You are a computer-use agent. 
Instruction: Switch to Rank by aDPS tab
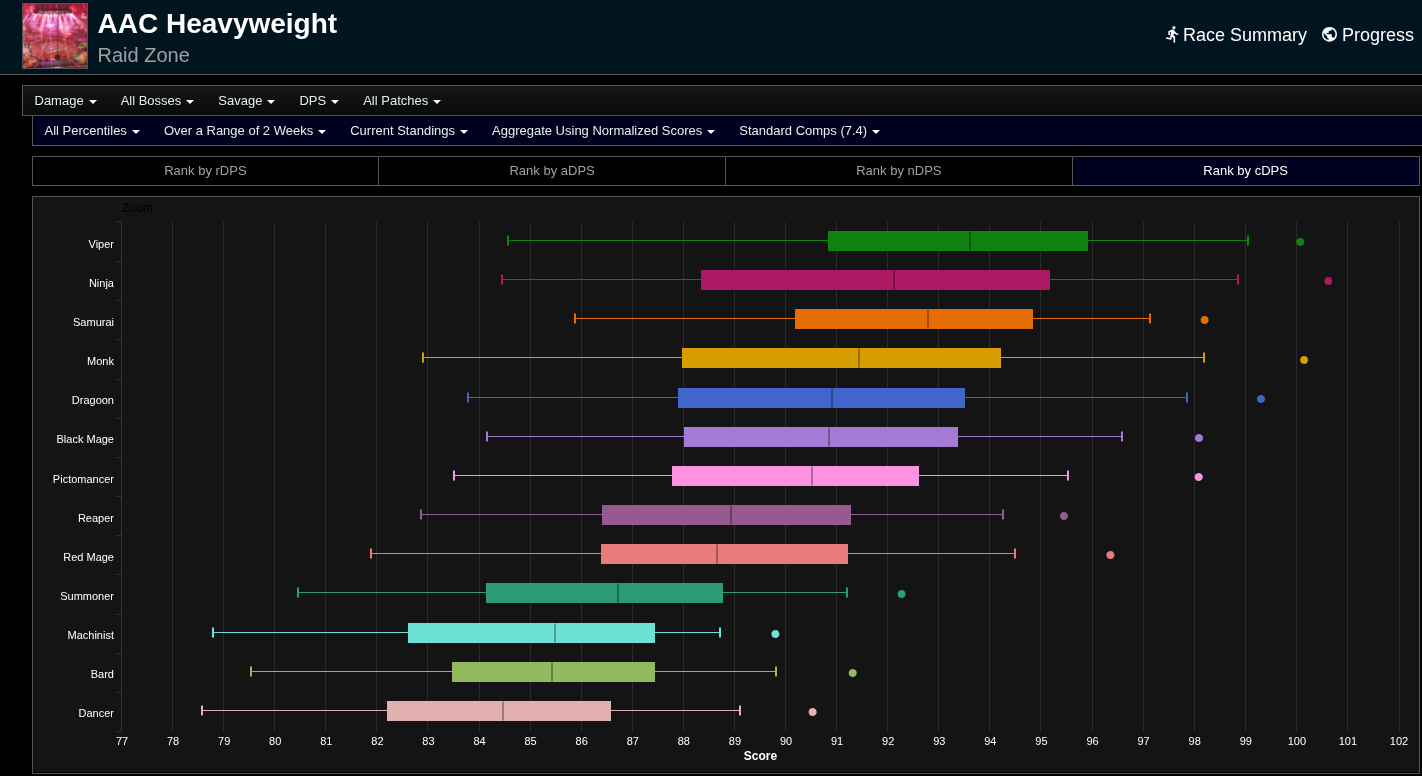pyautogui.click(x=552, y=171)
